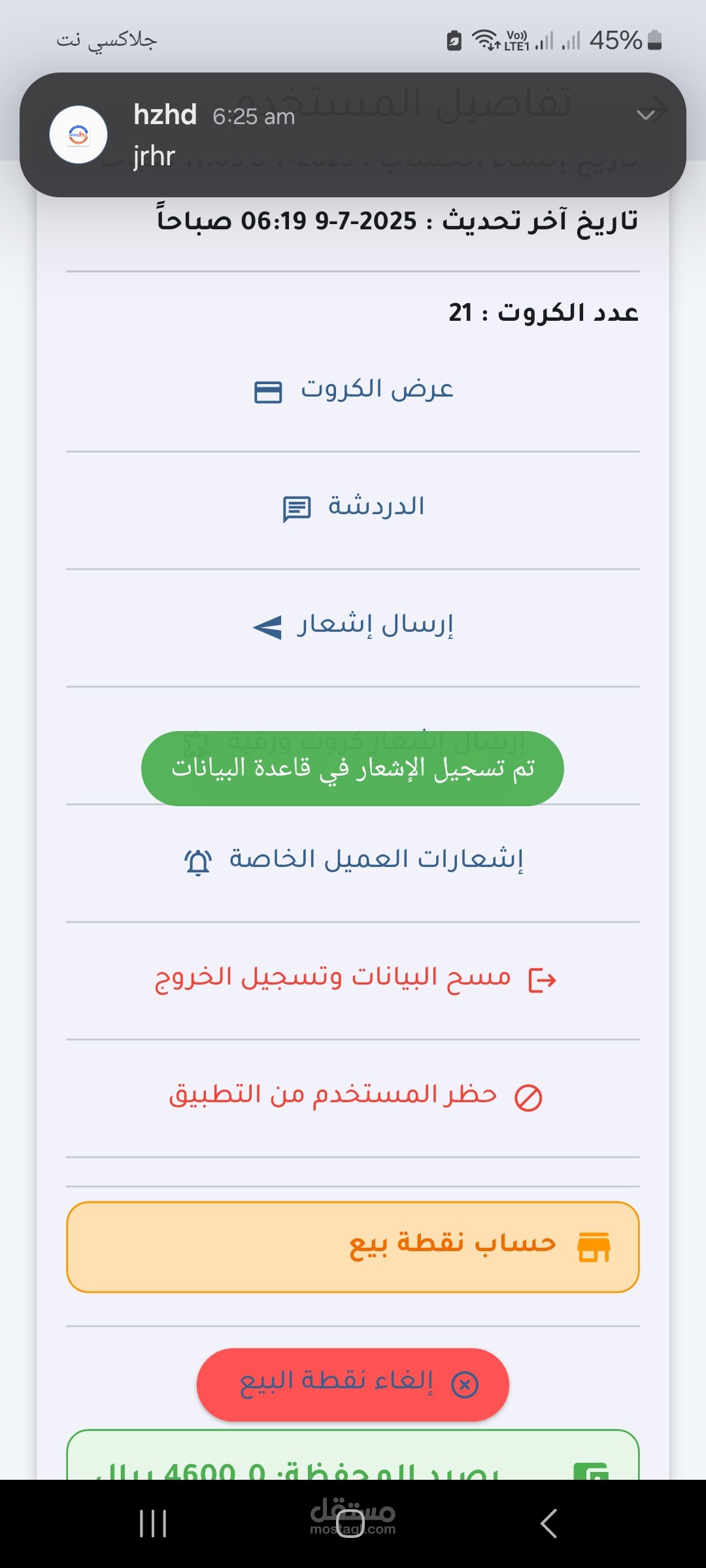The width and height of the screenshot is (706, 1568).
Task: Tap the red block icon beside حظر المستخدم
Action: pos(528,1098)
